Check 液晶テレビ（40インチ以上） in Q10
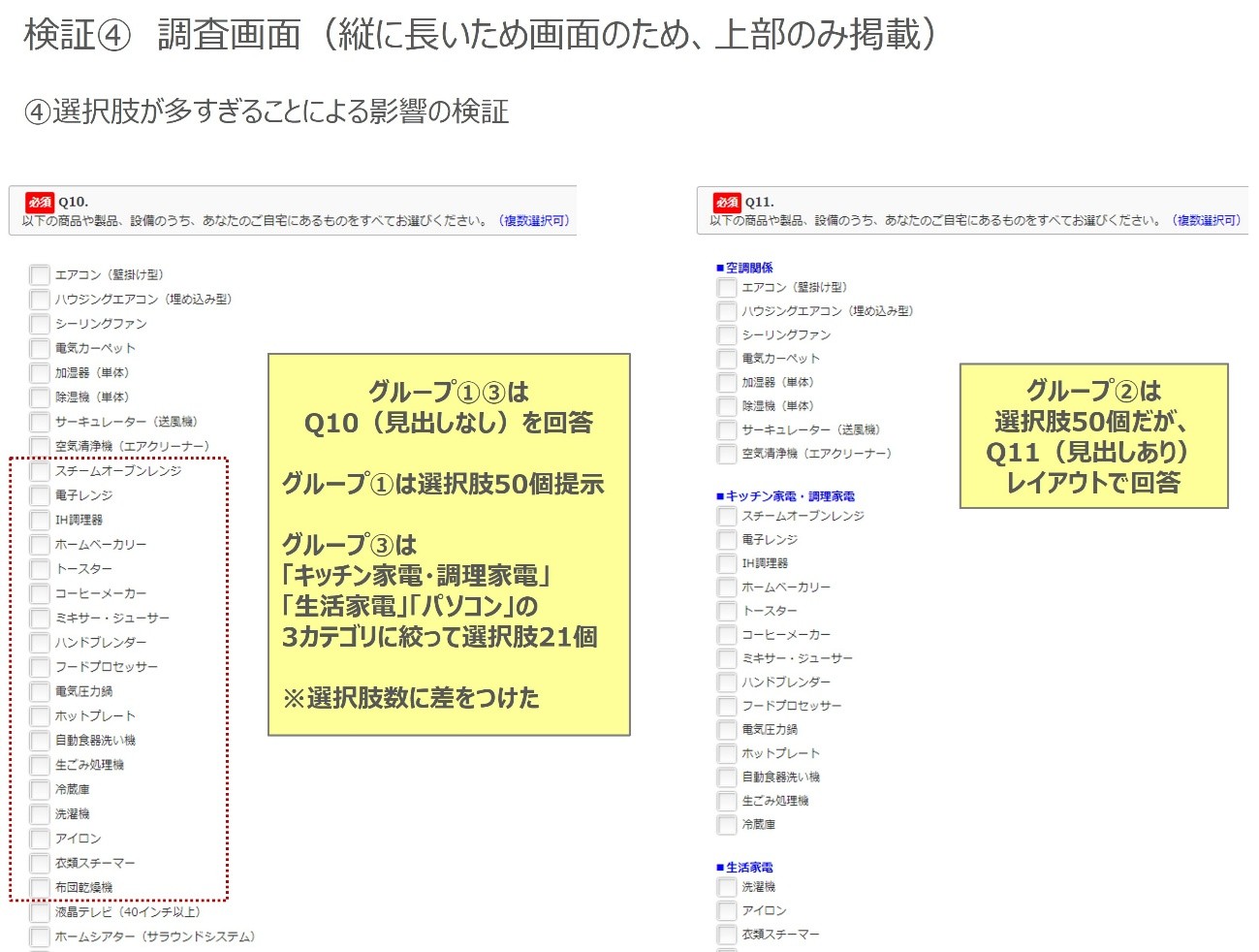Image resolution: width=1259 pixels, height=952 pixels. click(39, 911)
